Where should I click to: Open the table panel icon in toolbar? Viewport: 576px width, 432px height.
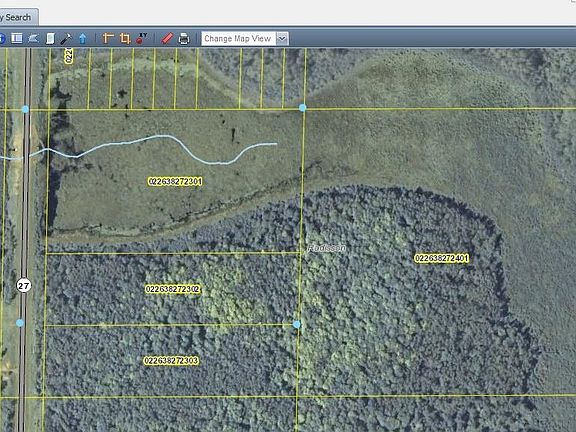tap(17, 38)
